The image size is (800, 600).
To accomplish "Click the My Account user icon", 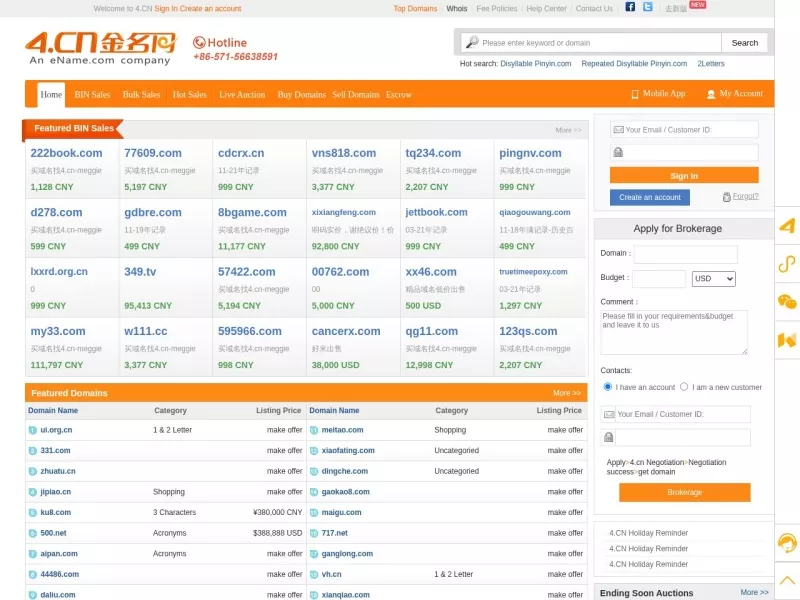I will 711,94.
